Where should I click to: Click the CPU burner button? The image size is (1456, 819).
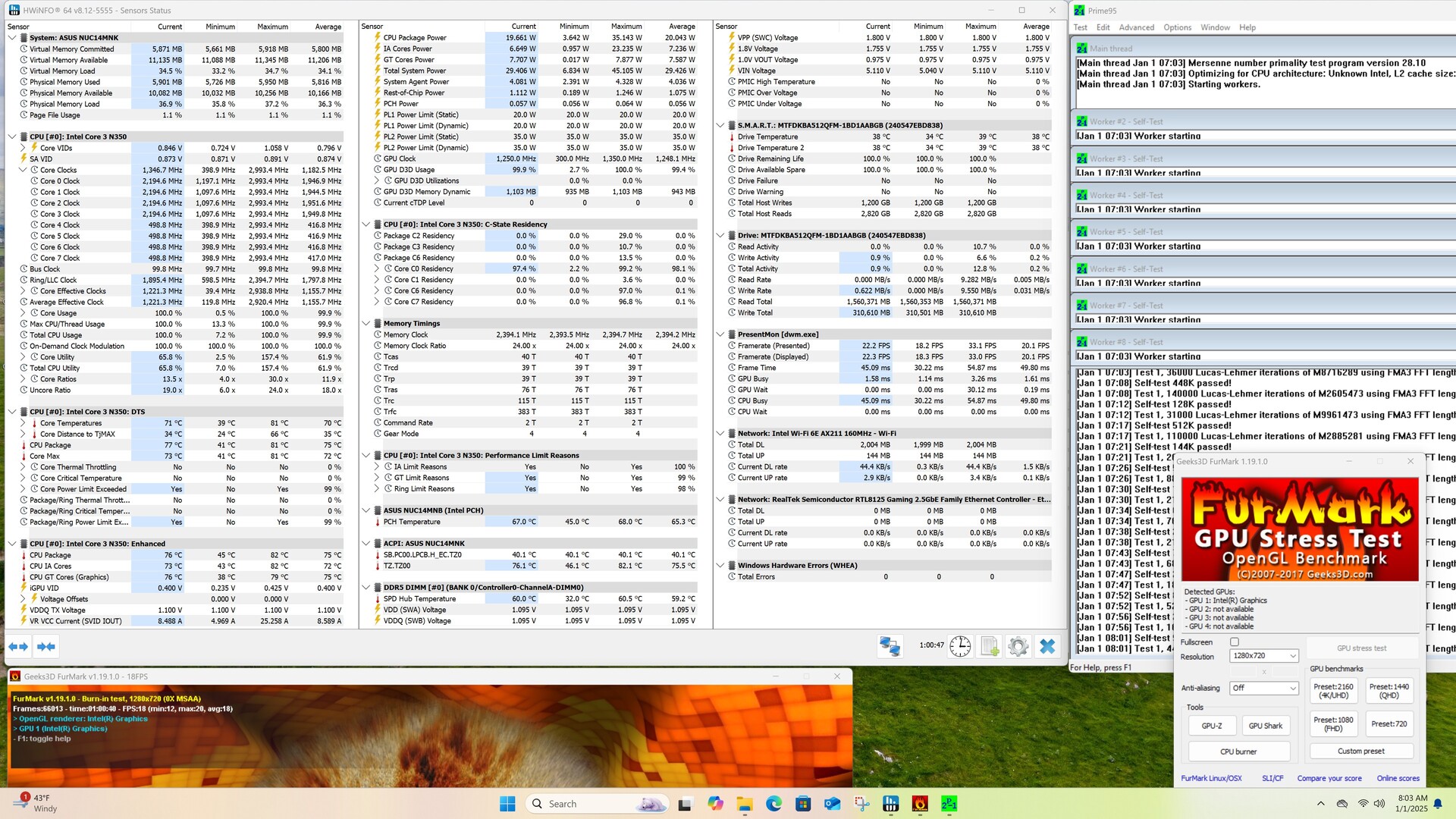[x=1238, y=752]
